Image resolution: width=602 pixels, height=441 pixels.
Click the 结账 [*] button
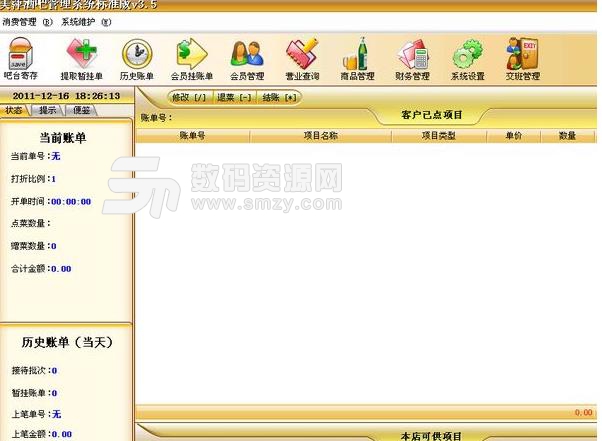click(x=280, y=97)
